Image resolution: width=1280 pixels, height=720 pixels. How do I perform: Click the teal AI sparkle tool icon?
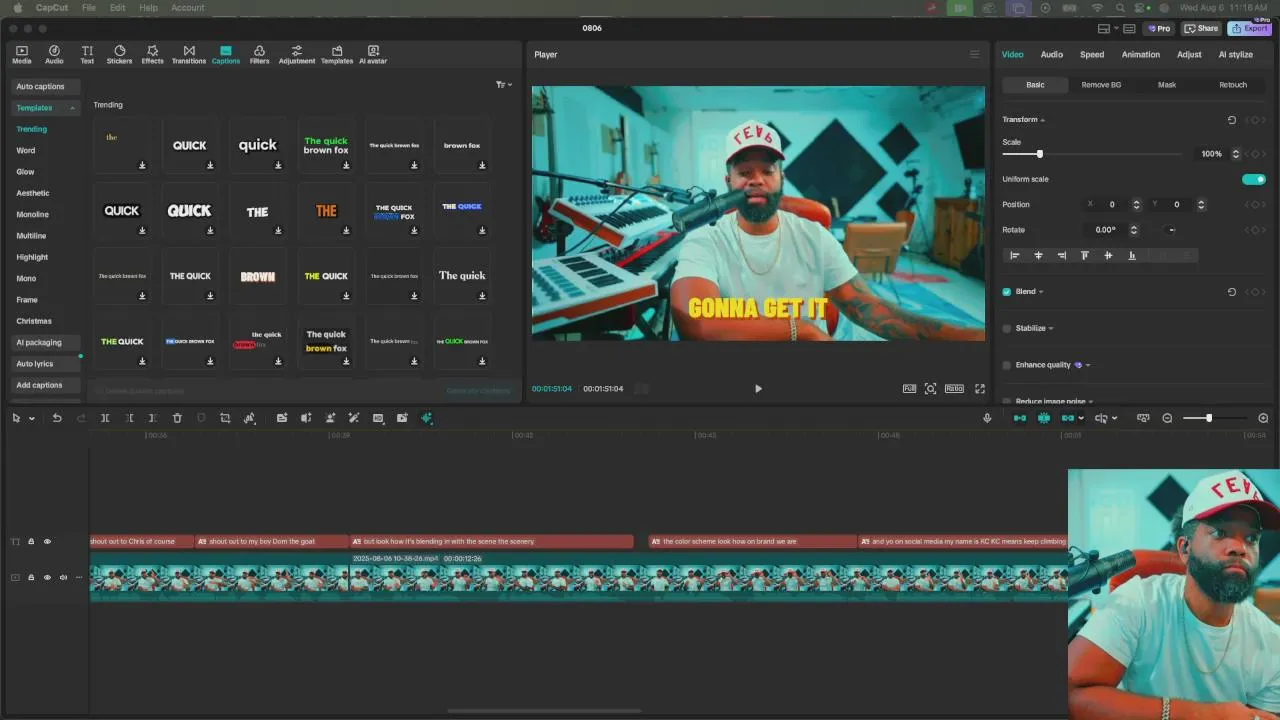(427, 418)
